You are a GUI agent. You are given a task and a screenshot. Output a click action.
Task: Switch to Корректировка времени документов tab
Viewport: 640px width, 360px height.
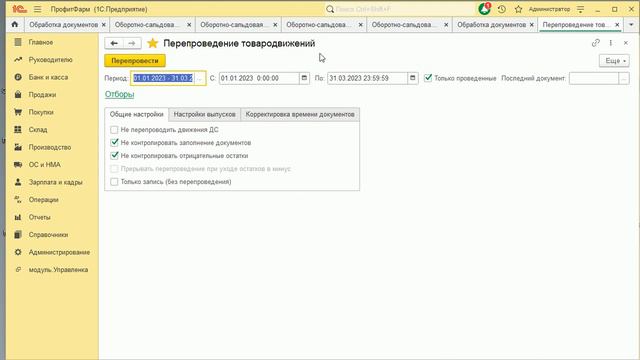(300, 114)
